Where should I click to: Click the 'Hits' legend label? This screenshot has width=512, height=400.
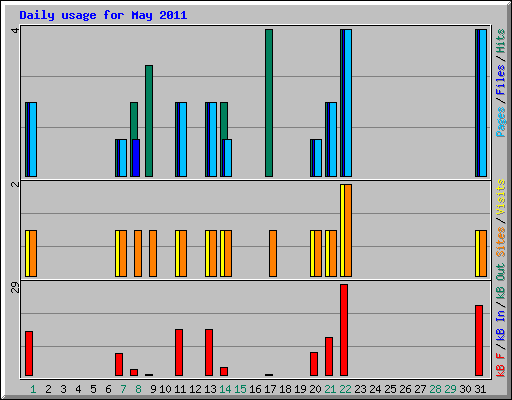coord(501,41)
